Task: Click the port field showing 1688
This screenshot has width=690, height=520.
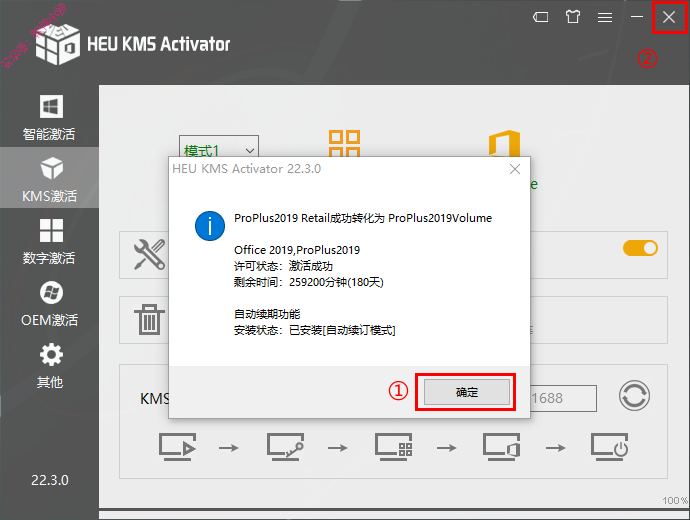Action: [563, 398]
